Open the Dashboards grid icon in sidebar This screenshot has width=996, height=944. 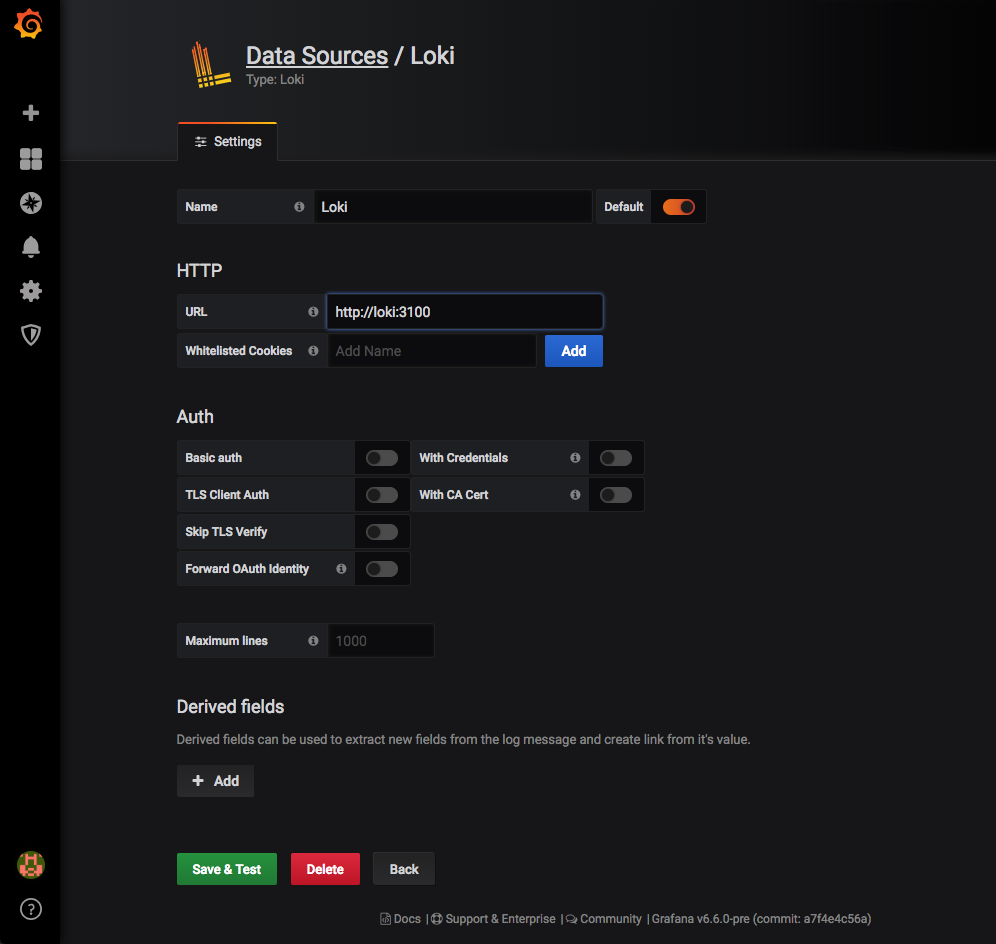point(30,159)
